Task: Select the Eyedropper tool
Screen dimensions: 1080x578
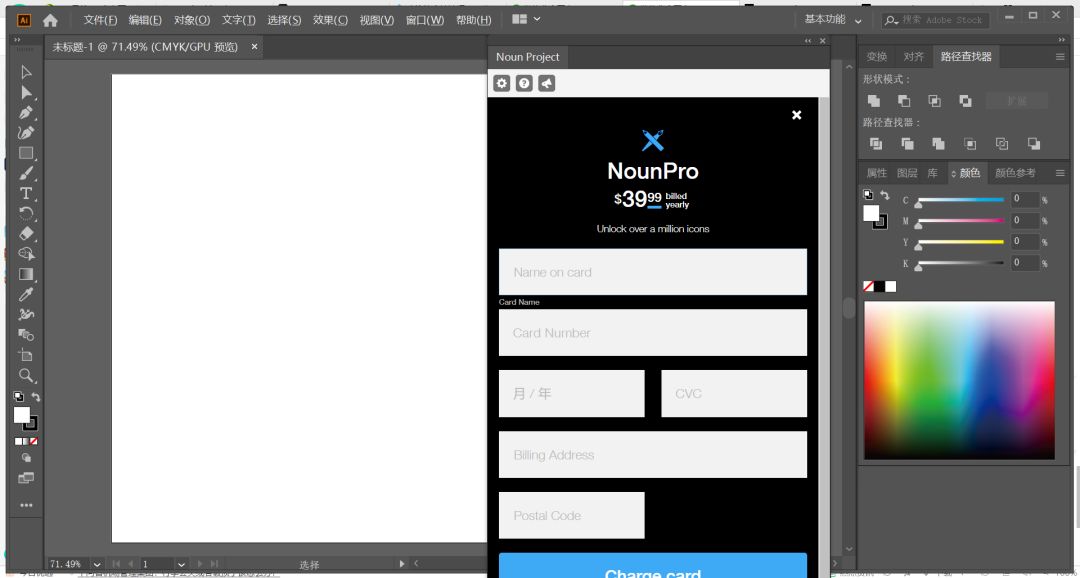Action: 26,294
